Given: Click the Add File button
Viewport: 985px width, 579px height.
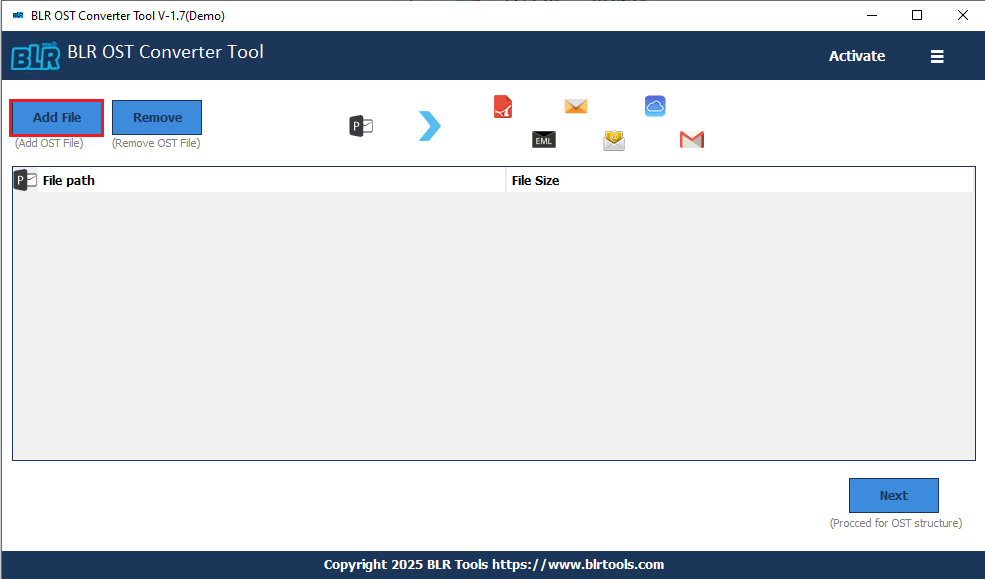Looking at the screenshot, I should [x=56, y=117].
